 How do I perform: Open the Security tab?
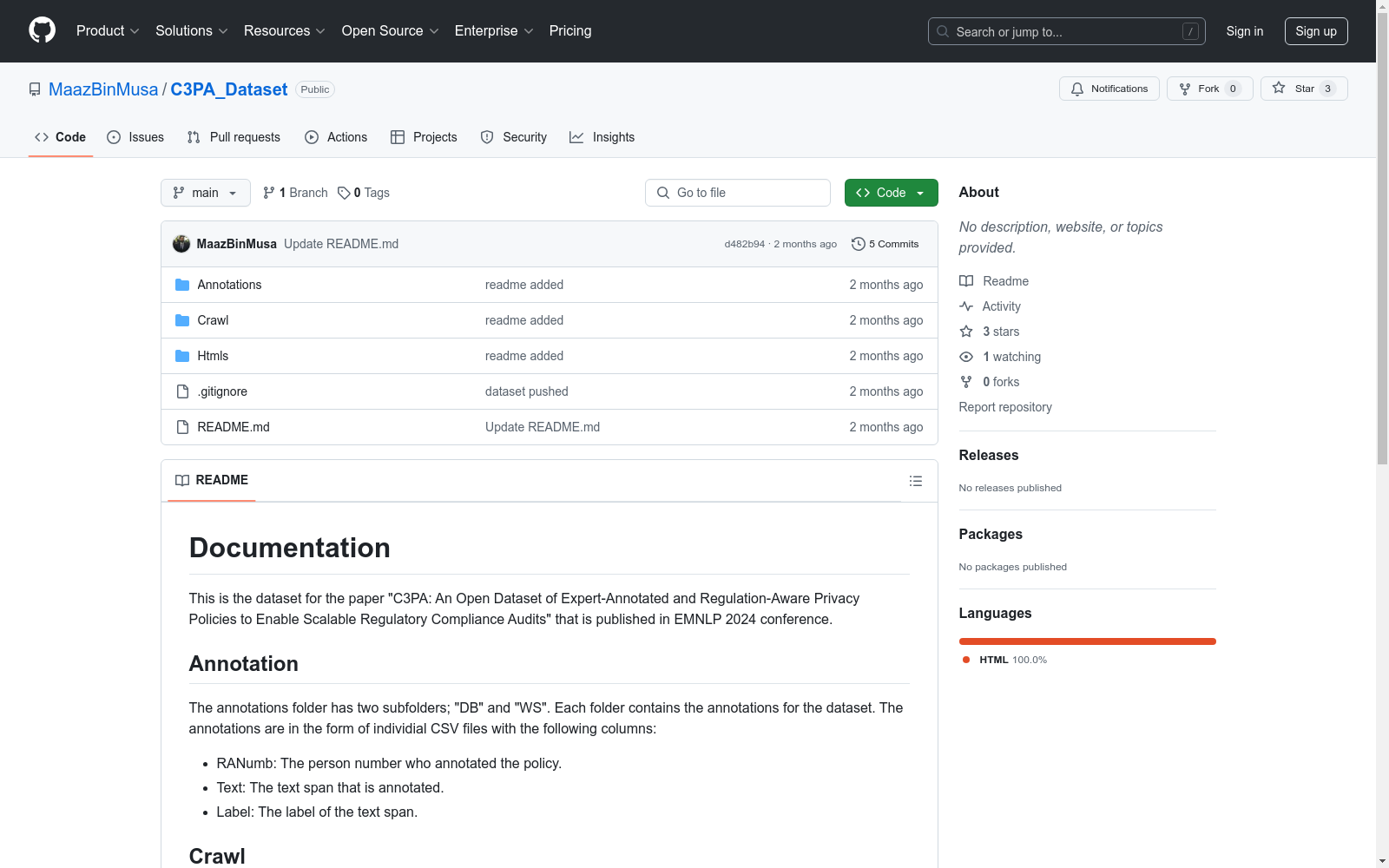coord(514,137)
